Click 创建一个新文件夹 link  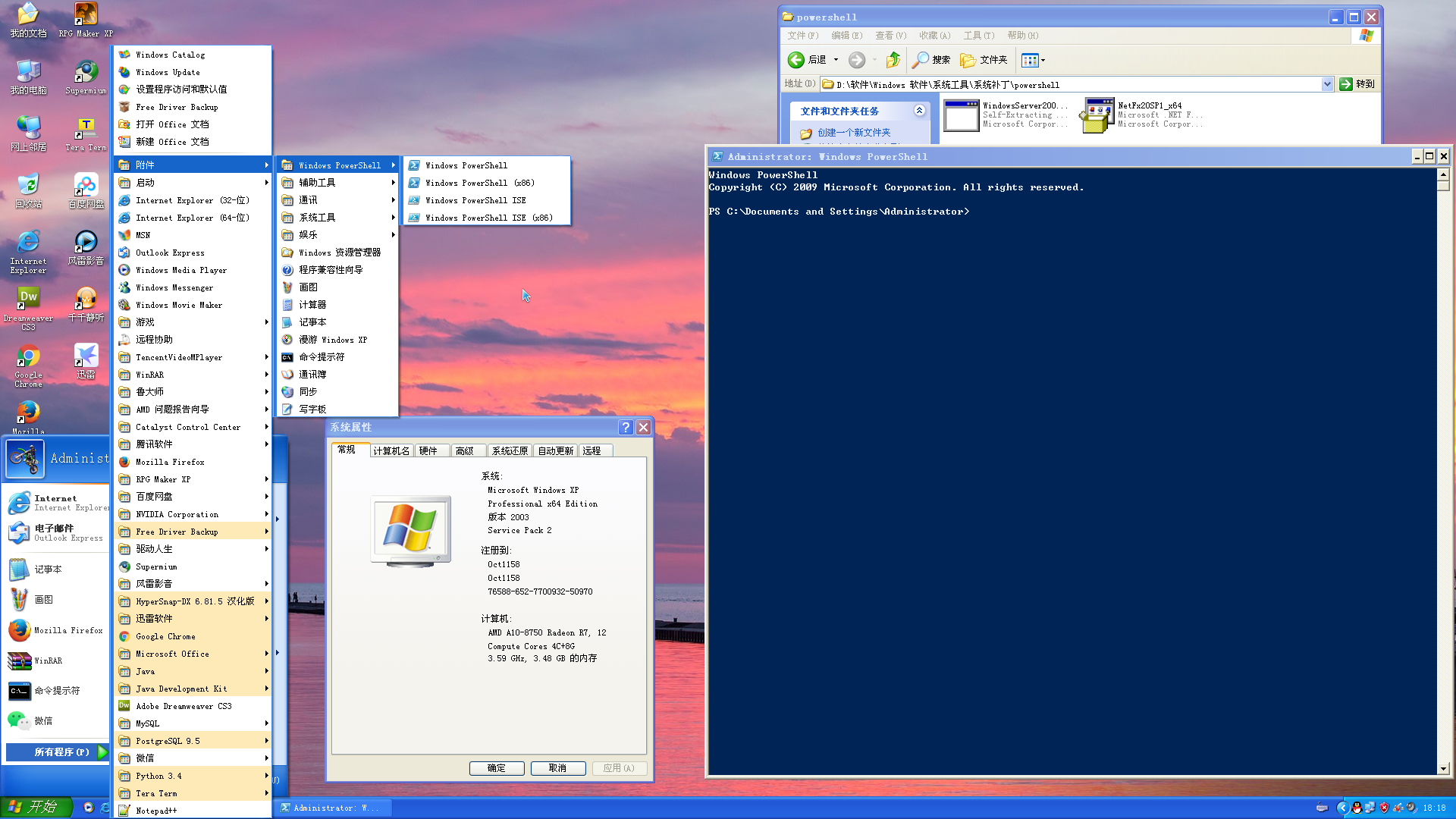(854, 133)
